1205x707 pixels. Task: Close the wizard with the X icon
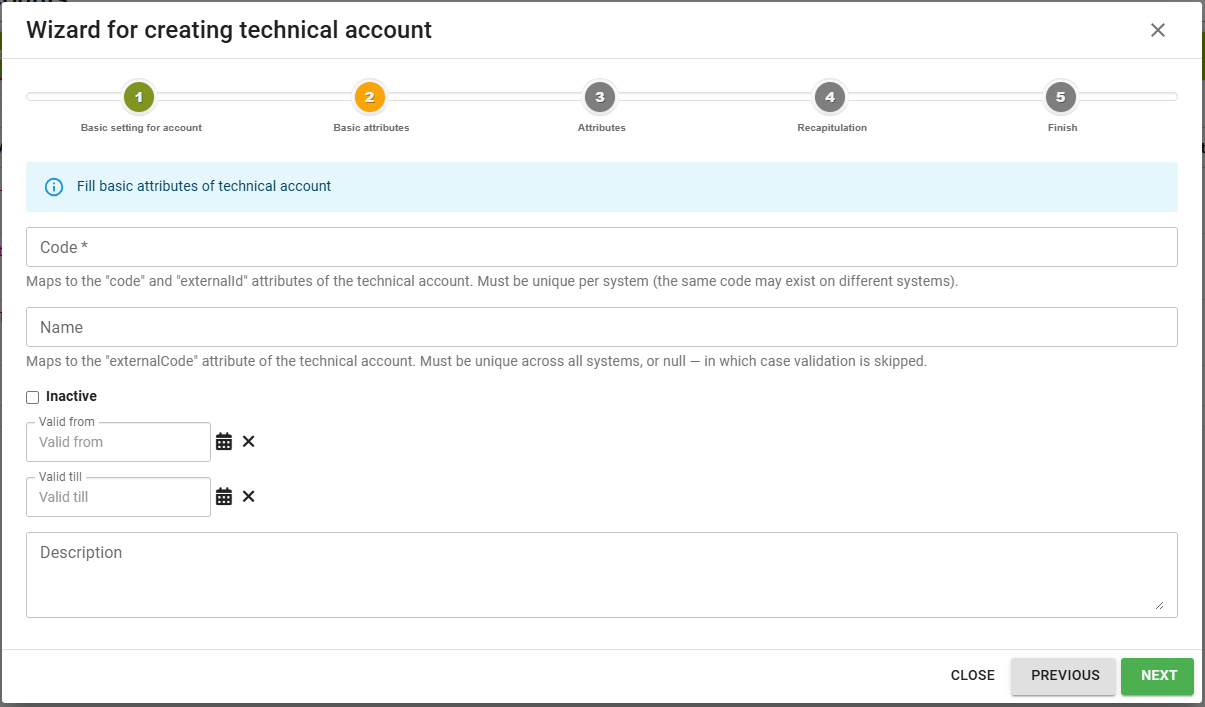1158,30
